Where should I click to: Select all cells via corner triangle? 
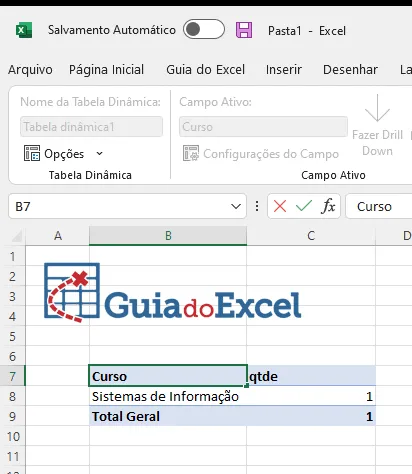tap(17, 236)
